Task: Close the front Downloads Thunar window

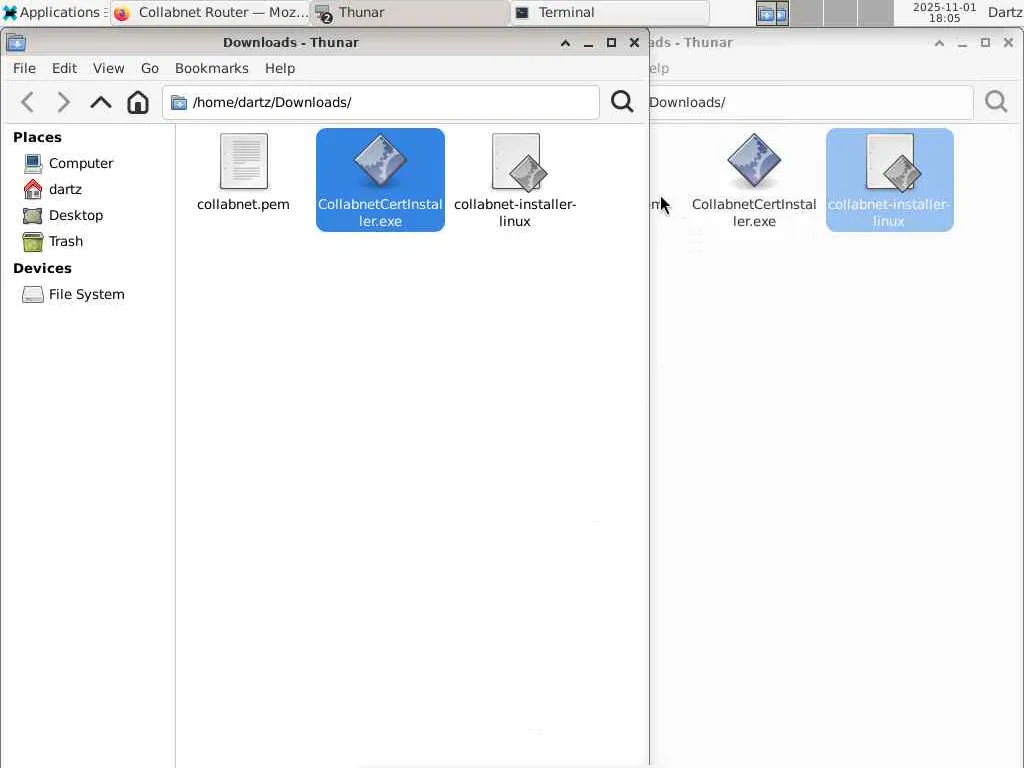Action: (634, 42)
